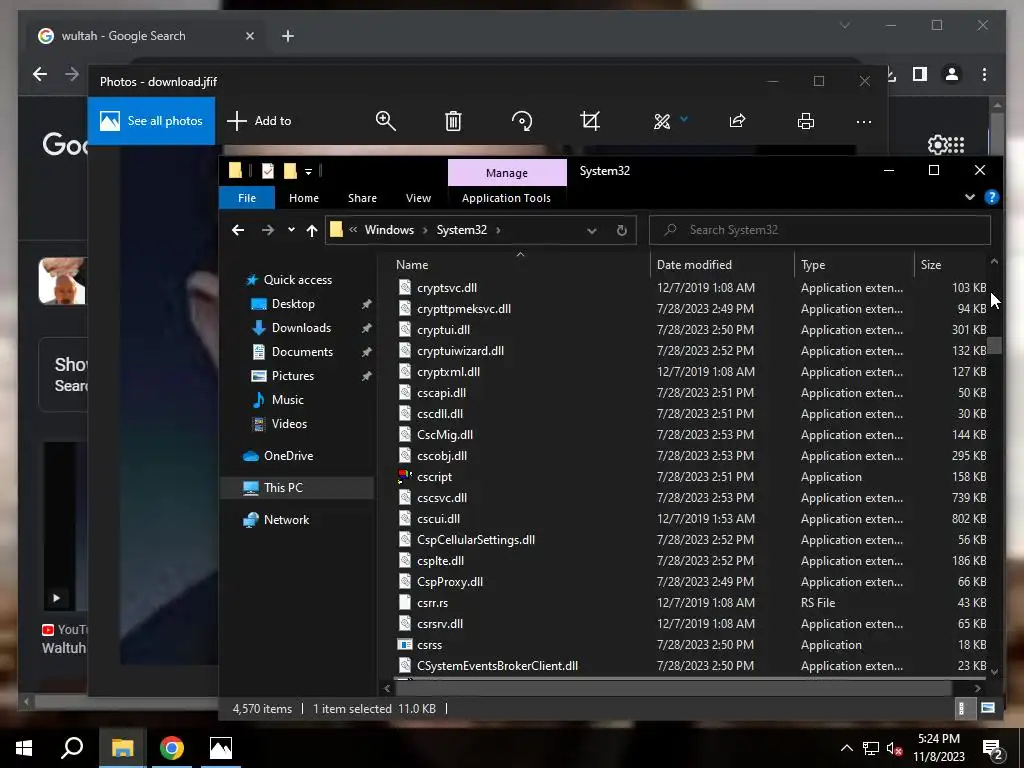Click the print icon in Photos toolbar
1024x768 pixels.
[806, 121]
